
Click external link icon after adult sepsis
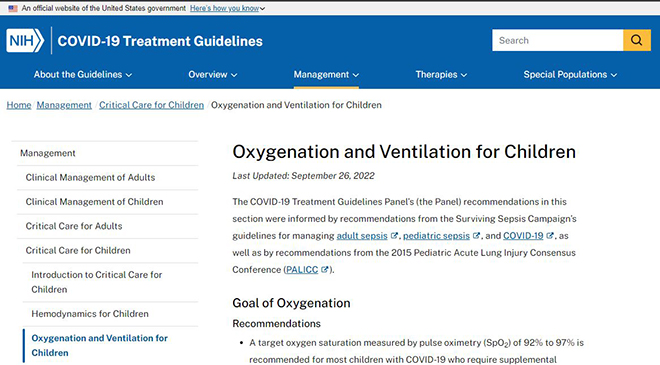[x=394, y=236]
